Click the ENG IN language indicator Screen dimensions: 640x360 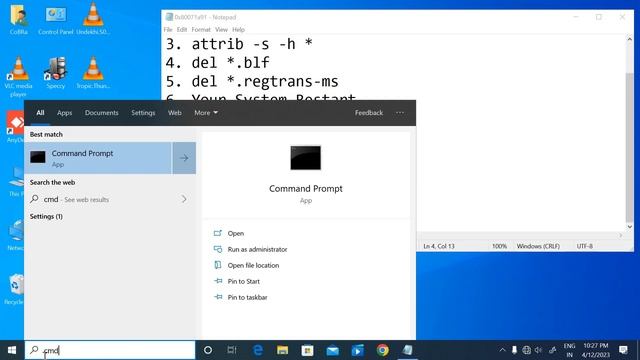[569, 350]
